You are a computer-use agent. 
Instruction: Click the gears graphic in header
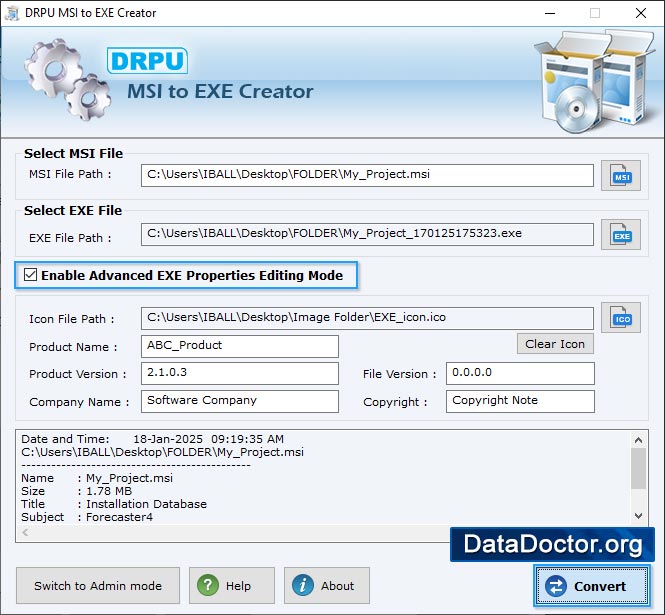65,78
